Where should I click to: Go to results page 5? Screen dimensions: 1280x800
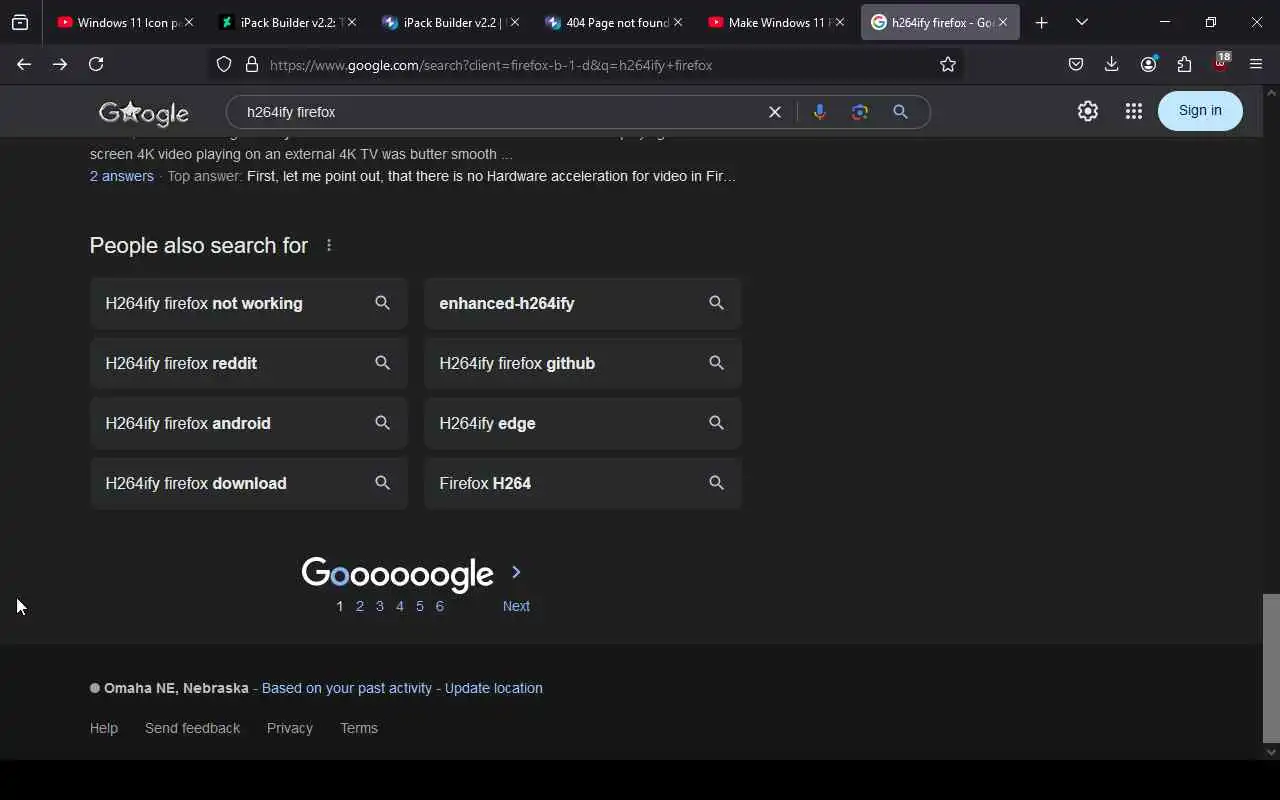(x=420, y=606)
